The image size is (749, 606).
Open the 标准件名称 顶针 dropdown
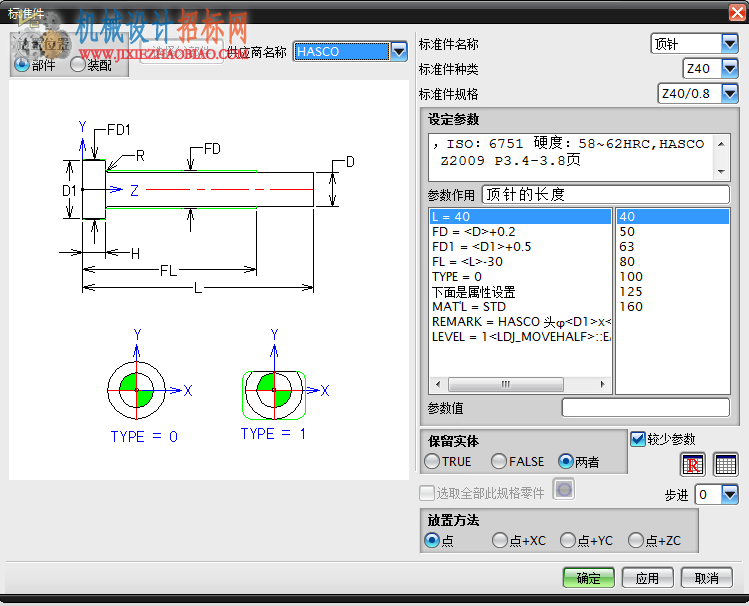pos(729,44)
